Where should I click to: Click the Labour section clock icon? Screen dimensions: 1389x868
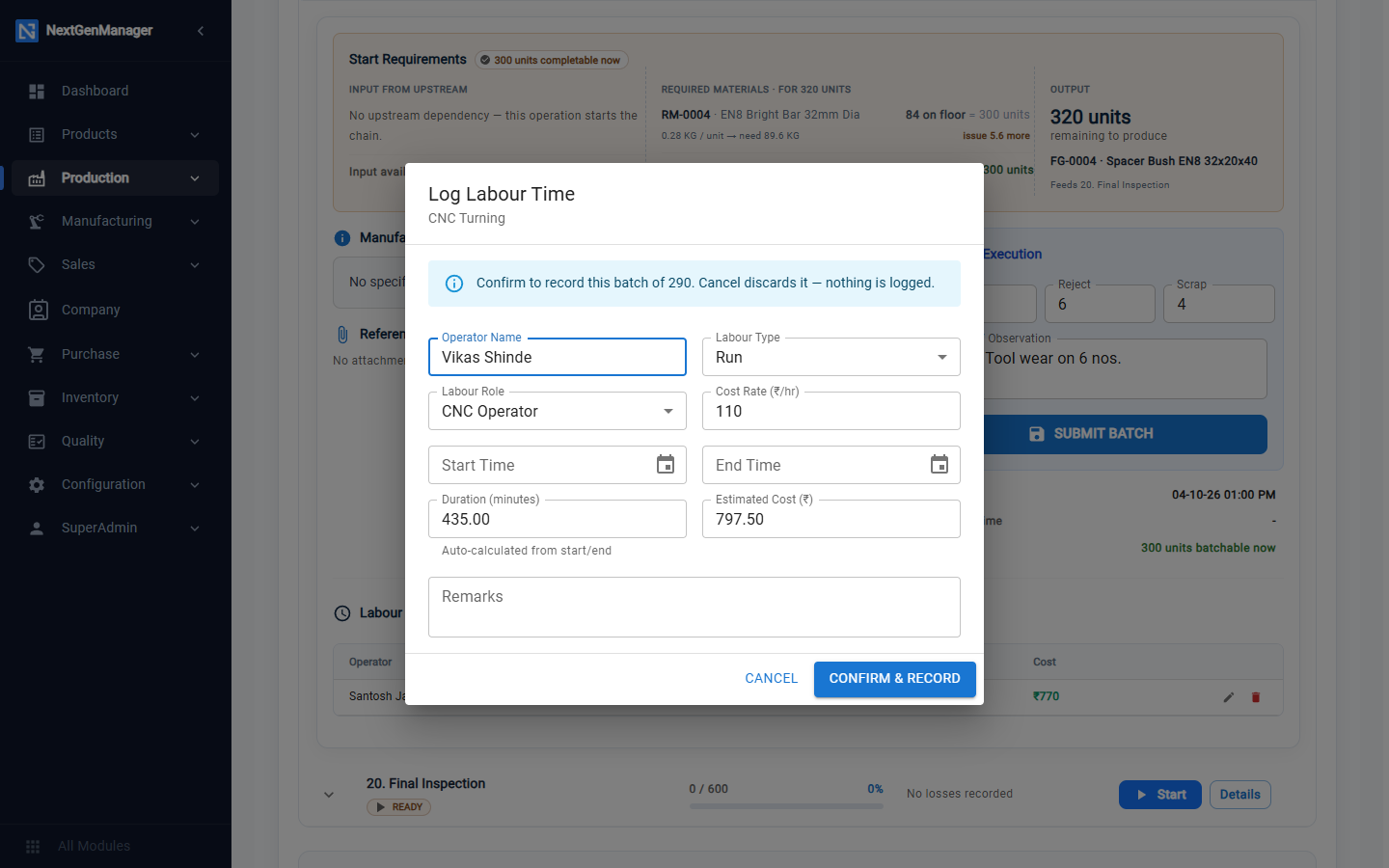tap(342, 613)
